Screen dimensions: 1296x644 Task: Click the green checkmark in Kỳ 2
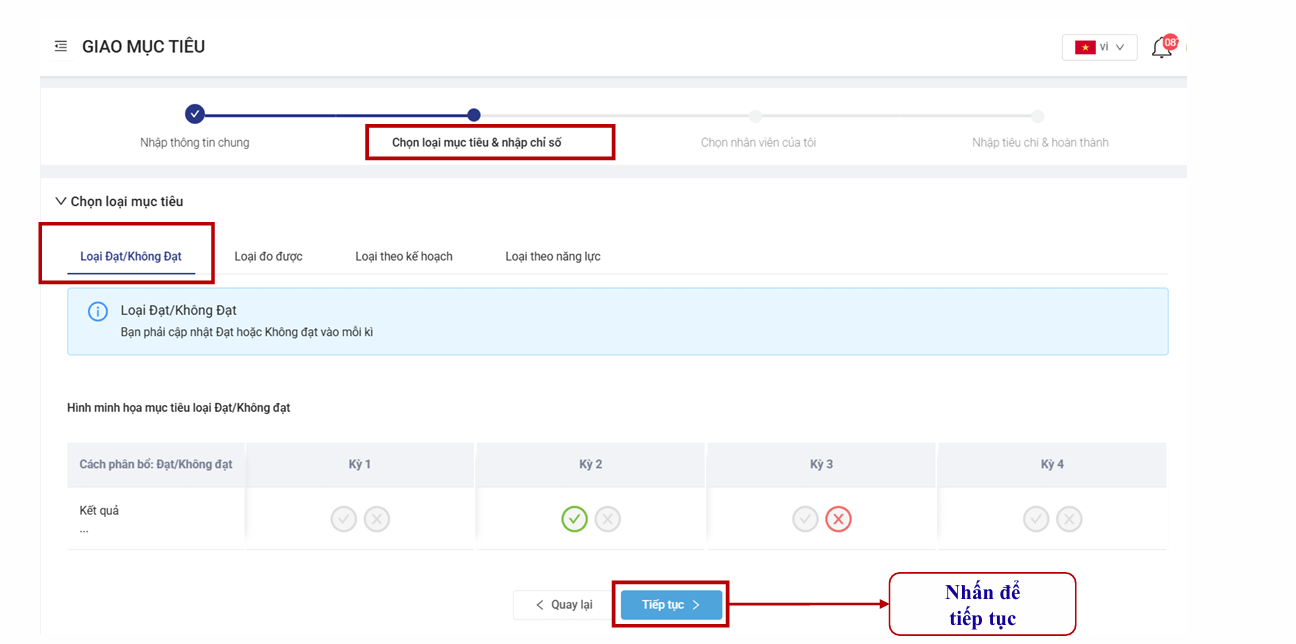click(574, 519)
